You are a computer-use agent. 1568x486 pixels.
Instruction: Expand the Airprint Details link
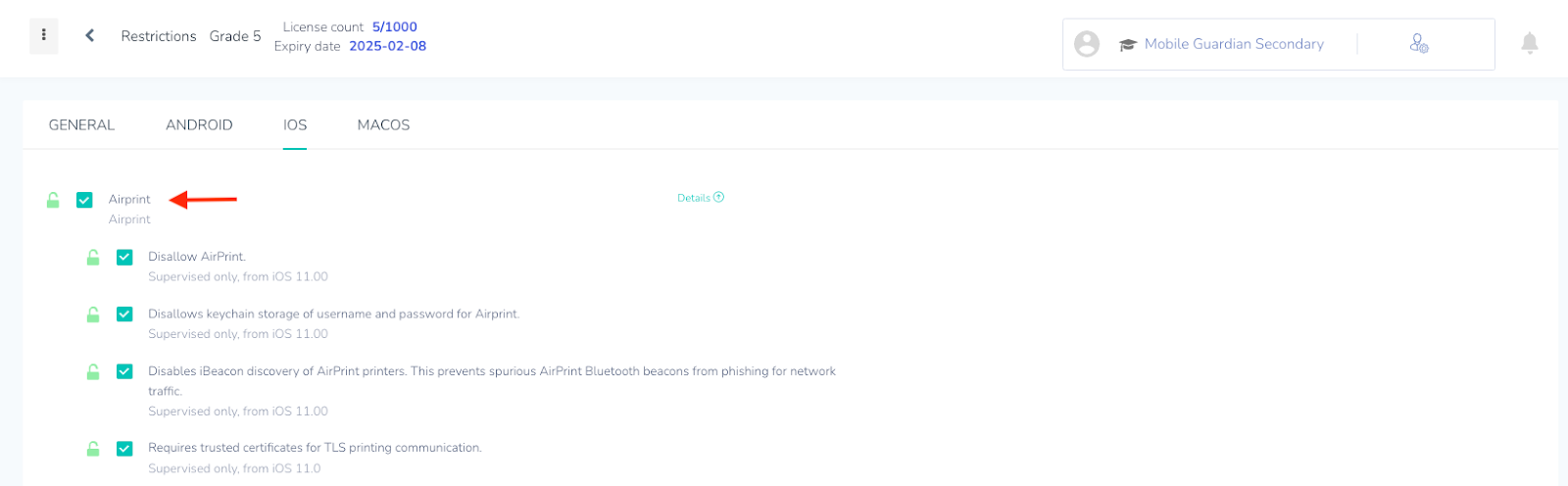[701, 198]
